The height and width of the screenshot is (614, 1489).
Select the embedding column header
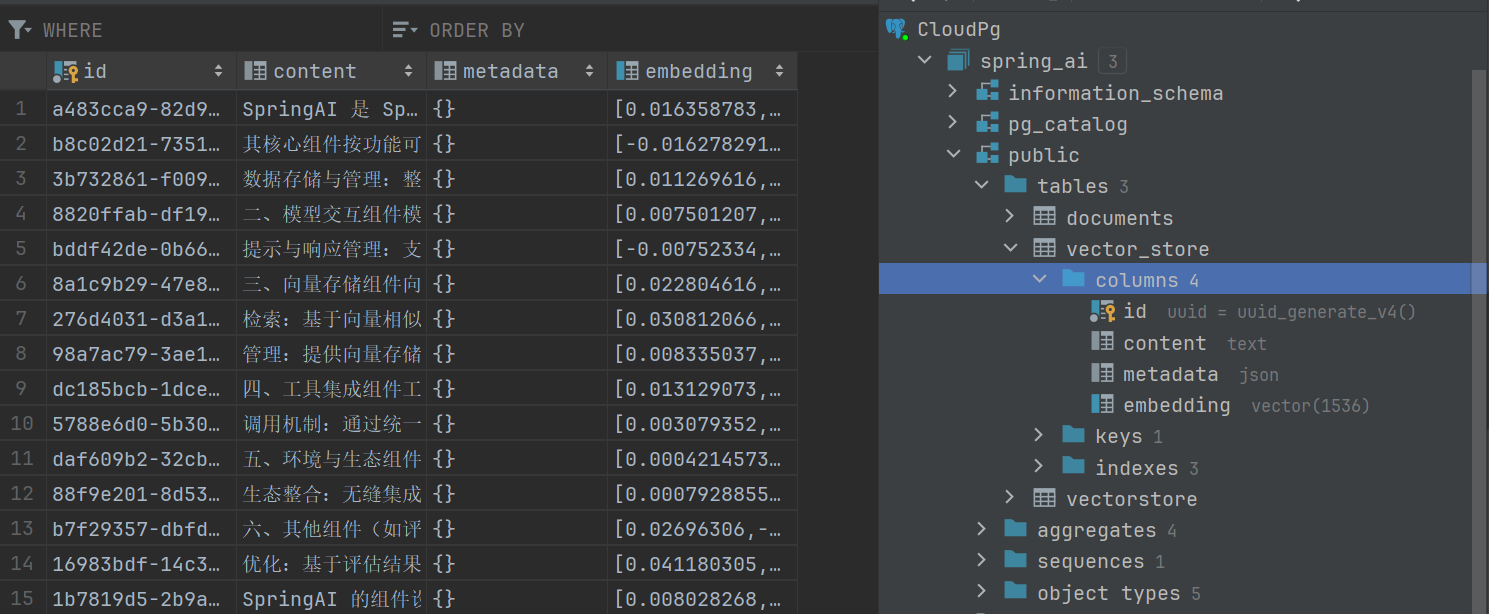[702, 71]
